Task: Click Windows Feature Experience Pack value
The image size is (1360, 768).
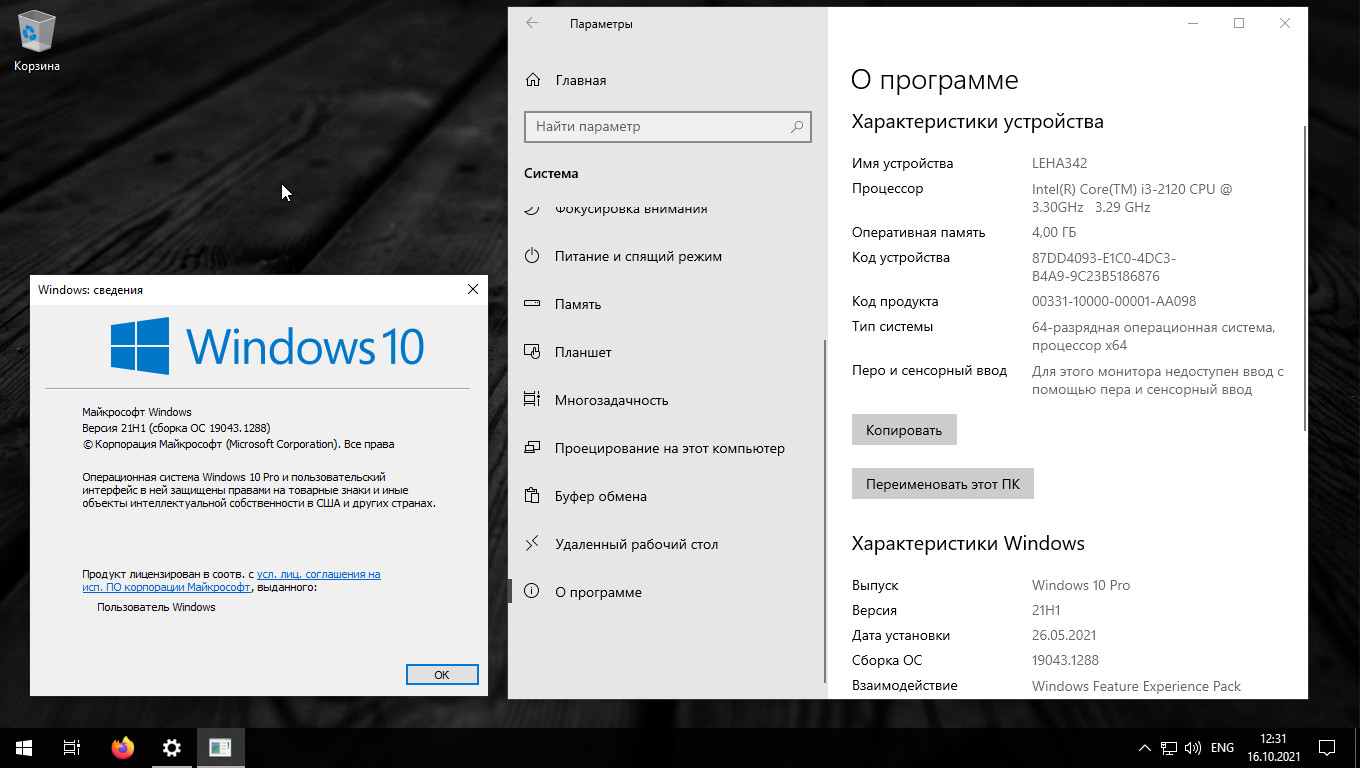Action: 1136,686
